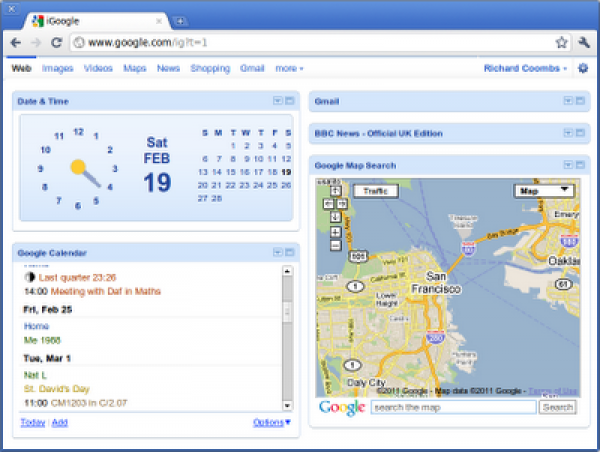
Task: Maximize the Google Calendar gadget
Action: (290, 252)
